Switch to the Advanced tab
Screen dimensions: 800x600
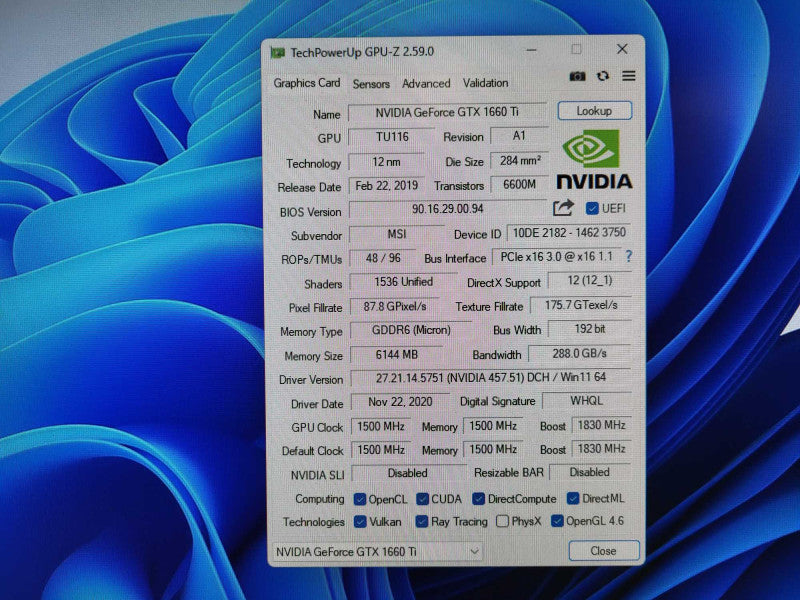click(426, 83)
